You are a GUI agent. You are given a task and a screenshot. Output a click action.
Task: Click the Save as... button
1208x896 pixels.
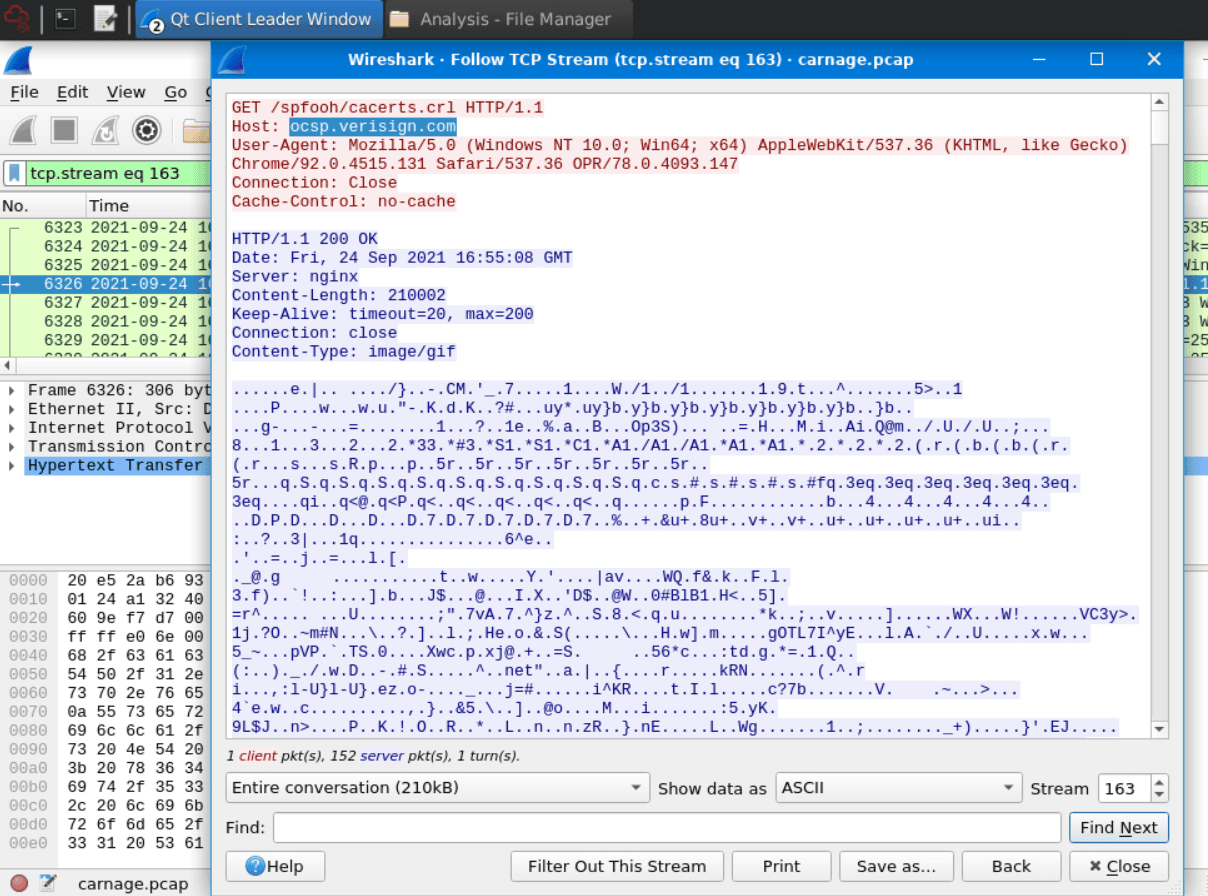pyautogui.click(x=896, y=866)
